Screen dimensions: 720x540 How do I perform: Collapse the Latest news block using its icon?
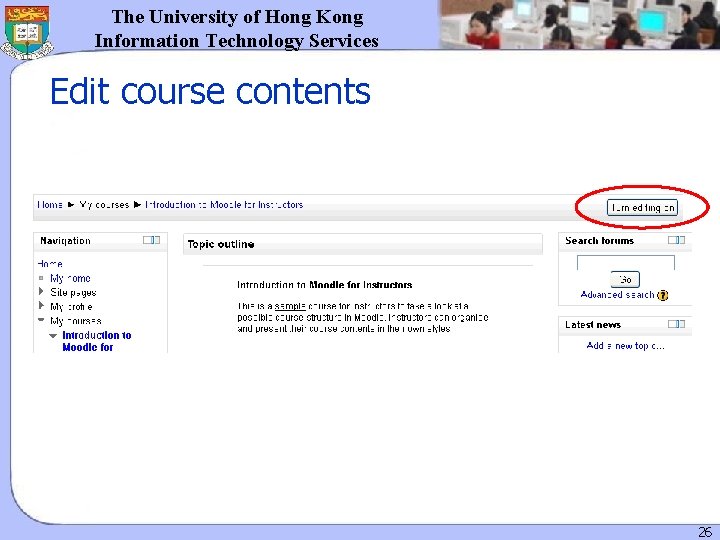676,324
